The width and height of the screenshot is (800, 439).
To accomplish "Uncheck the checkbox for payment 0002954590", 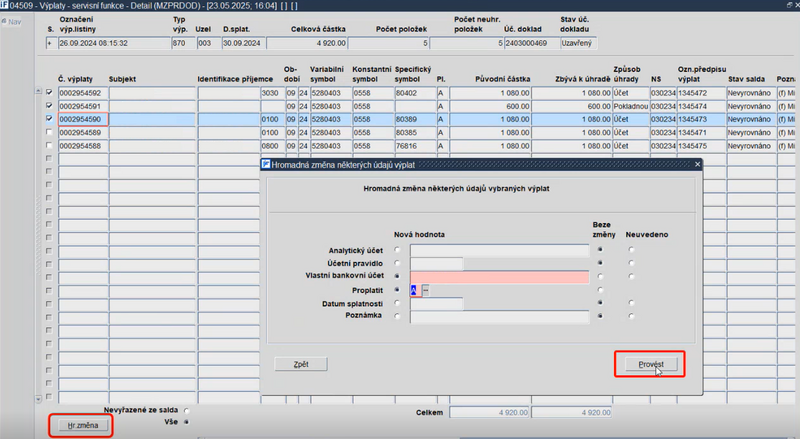I will tap(49, 118).
